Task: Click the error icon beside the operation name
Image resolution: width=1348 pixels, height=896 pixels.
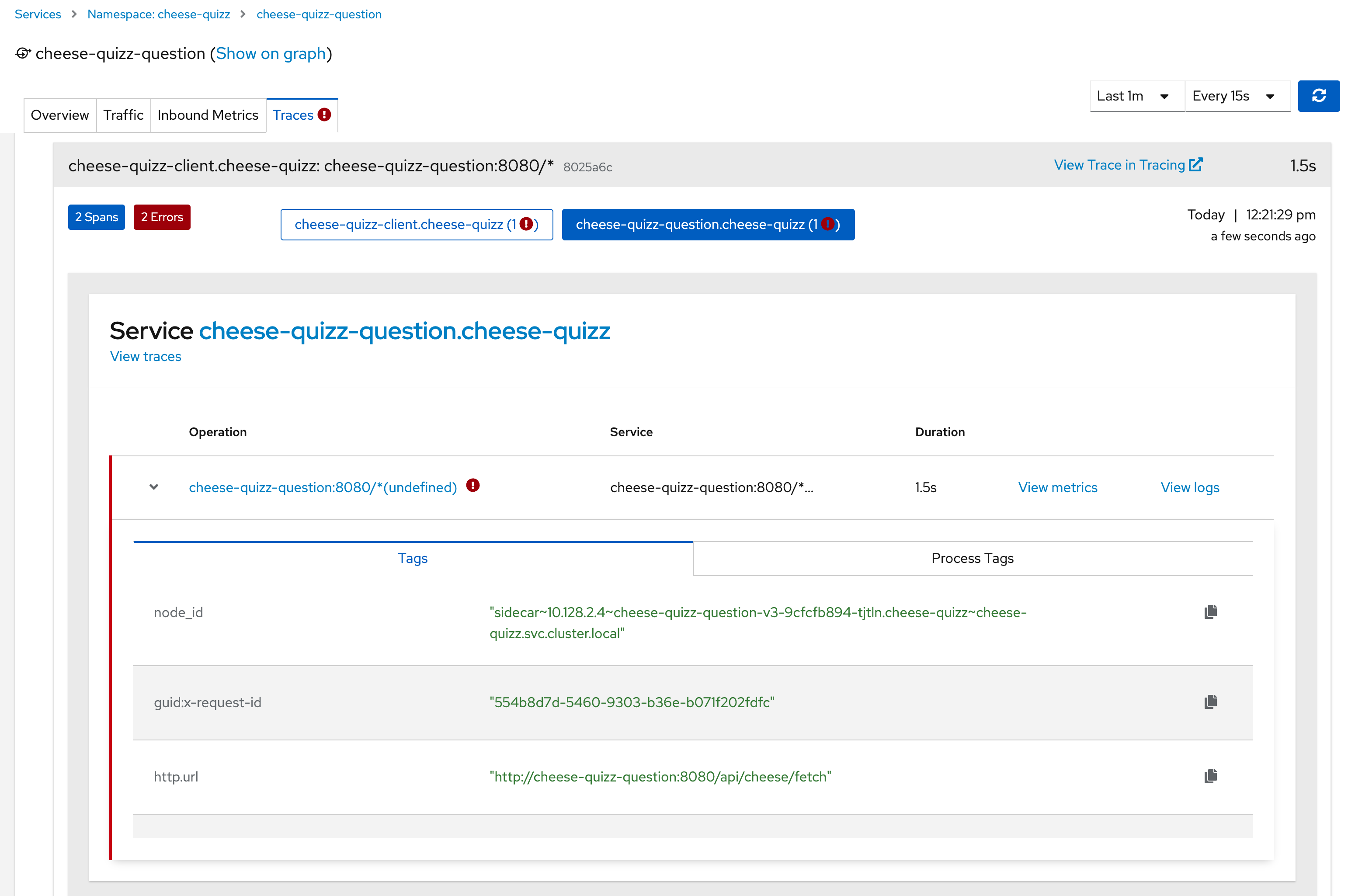Action: (472, 486)
